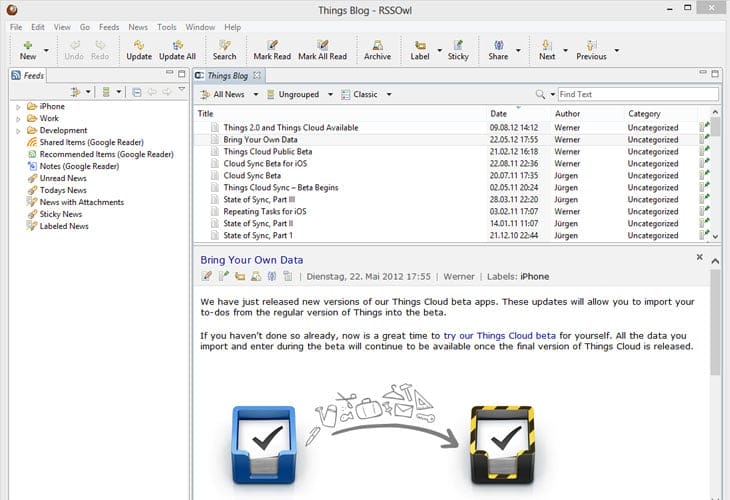
Task: Click the Mark Read toolbar icon
Action: click(x=272, y=50)
